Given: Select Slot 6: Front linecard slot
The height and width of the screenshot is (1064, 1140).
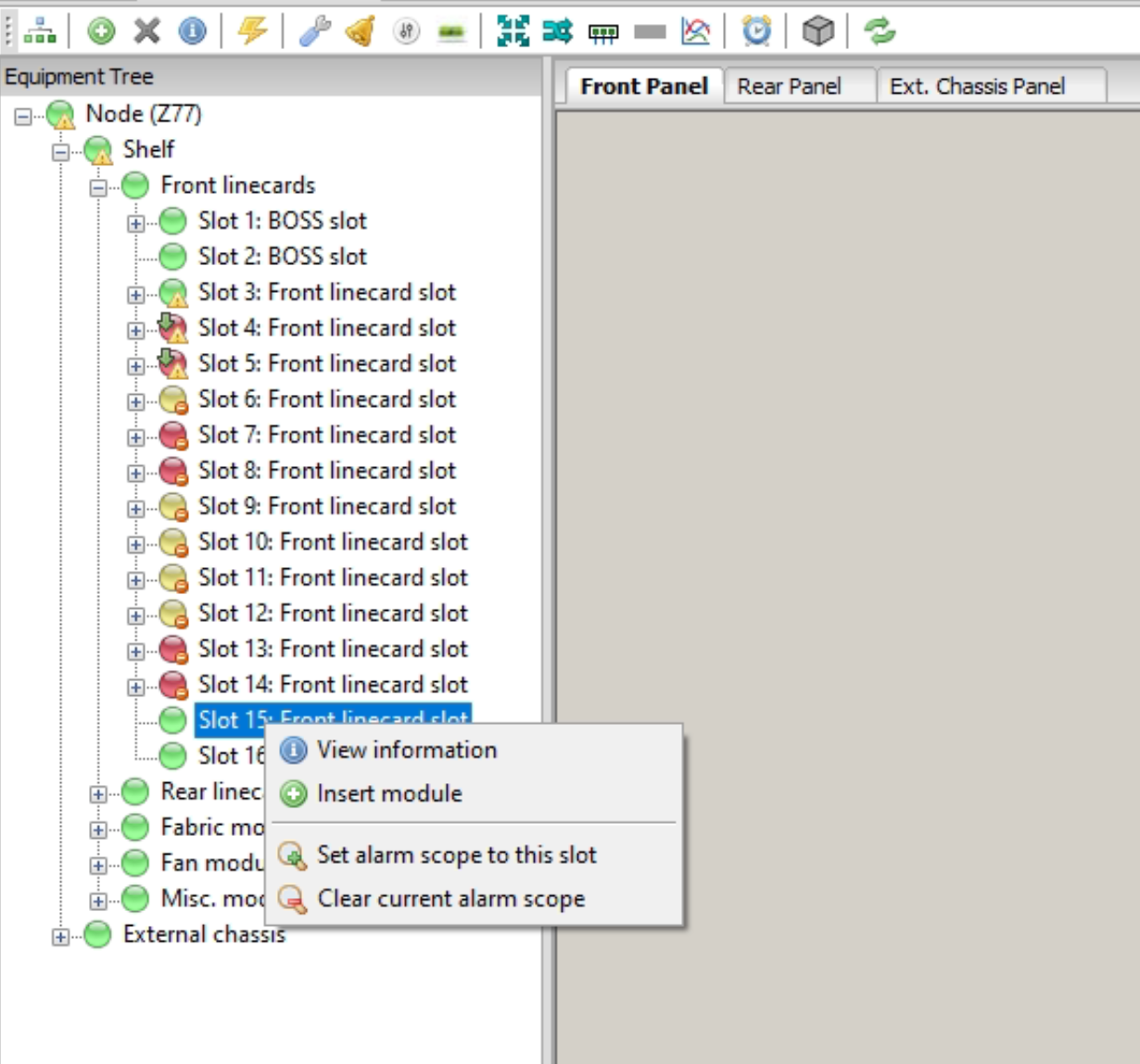Looking at the screenshot, I should (326, 399).
